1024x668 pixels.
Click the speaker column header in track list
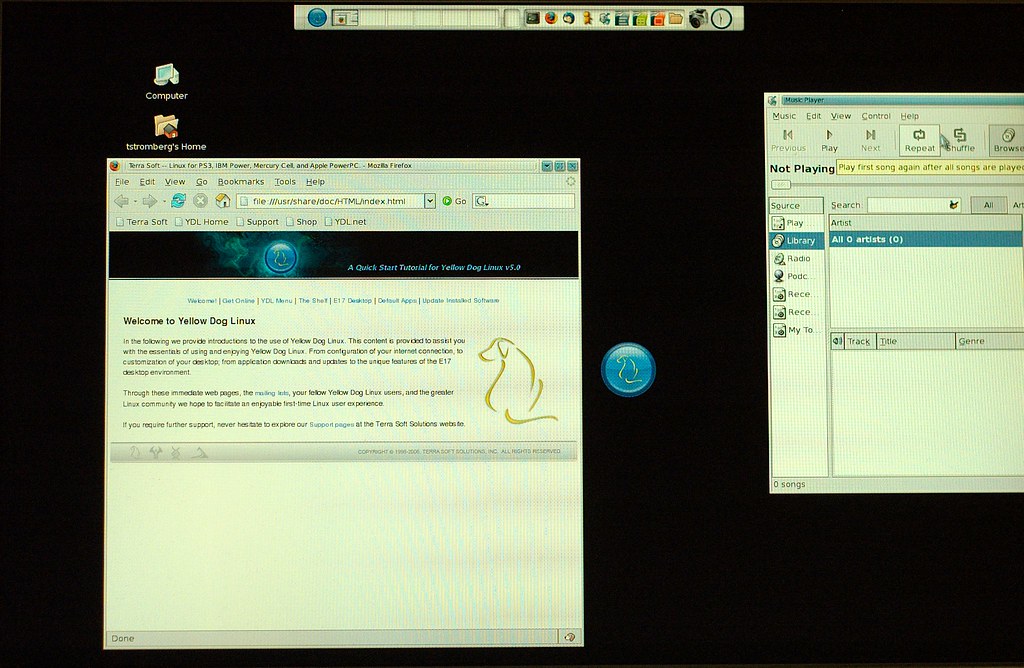pos(837,341)
